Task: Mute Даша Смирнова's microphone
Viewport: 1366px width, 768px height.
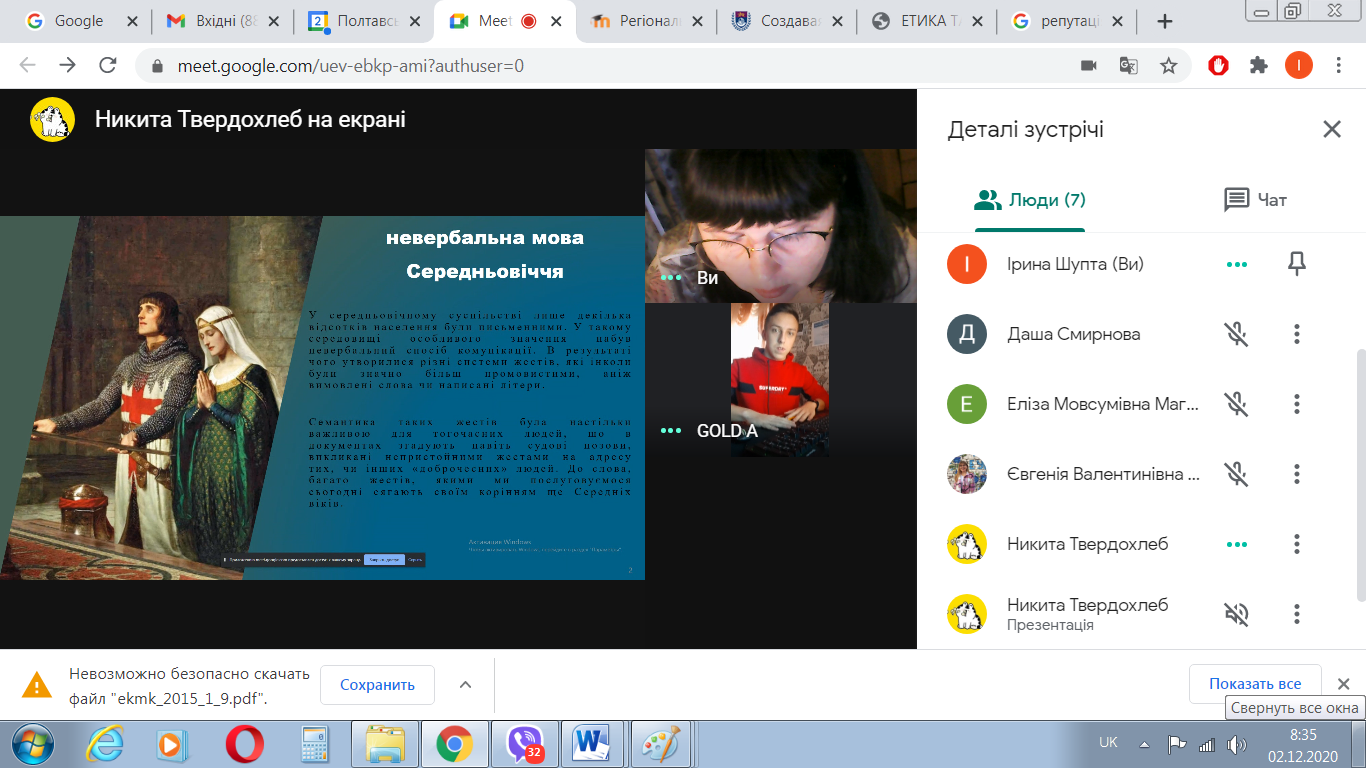Action: click(x=1237, y=334)
